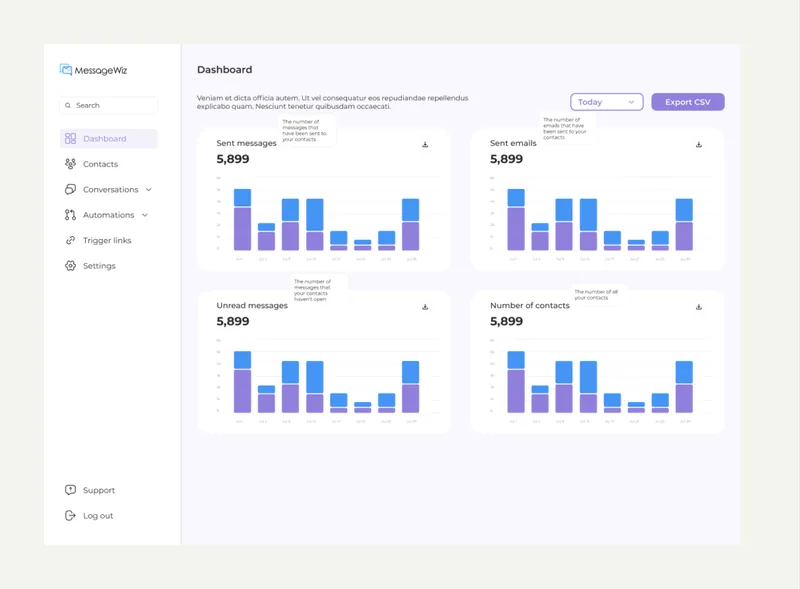This screenshot has height=589, width=800.
Task: Focus the Search input field
Action: [x=109, y=105]
